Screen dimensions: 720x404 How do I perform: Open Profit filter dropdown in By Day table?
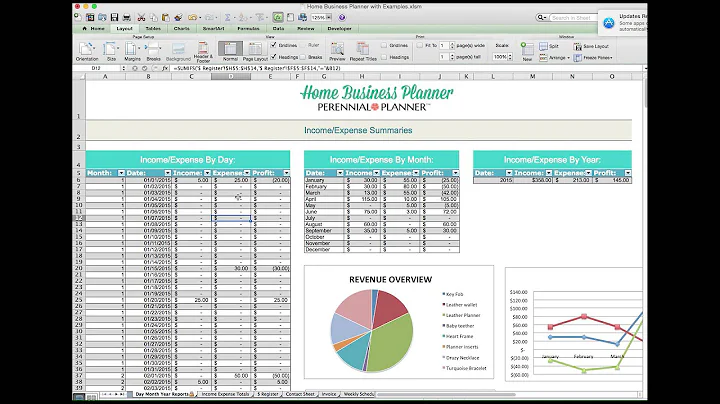pos(287,173)
